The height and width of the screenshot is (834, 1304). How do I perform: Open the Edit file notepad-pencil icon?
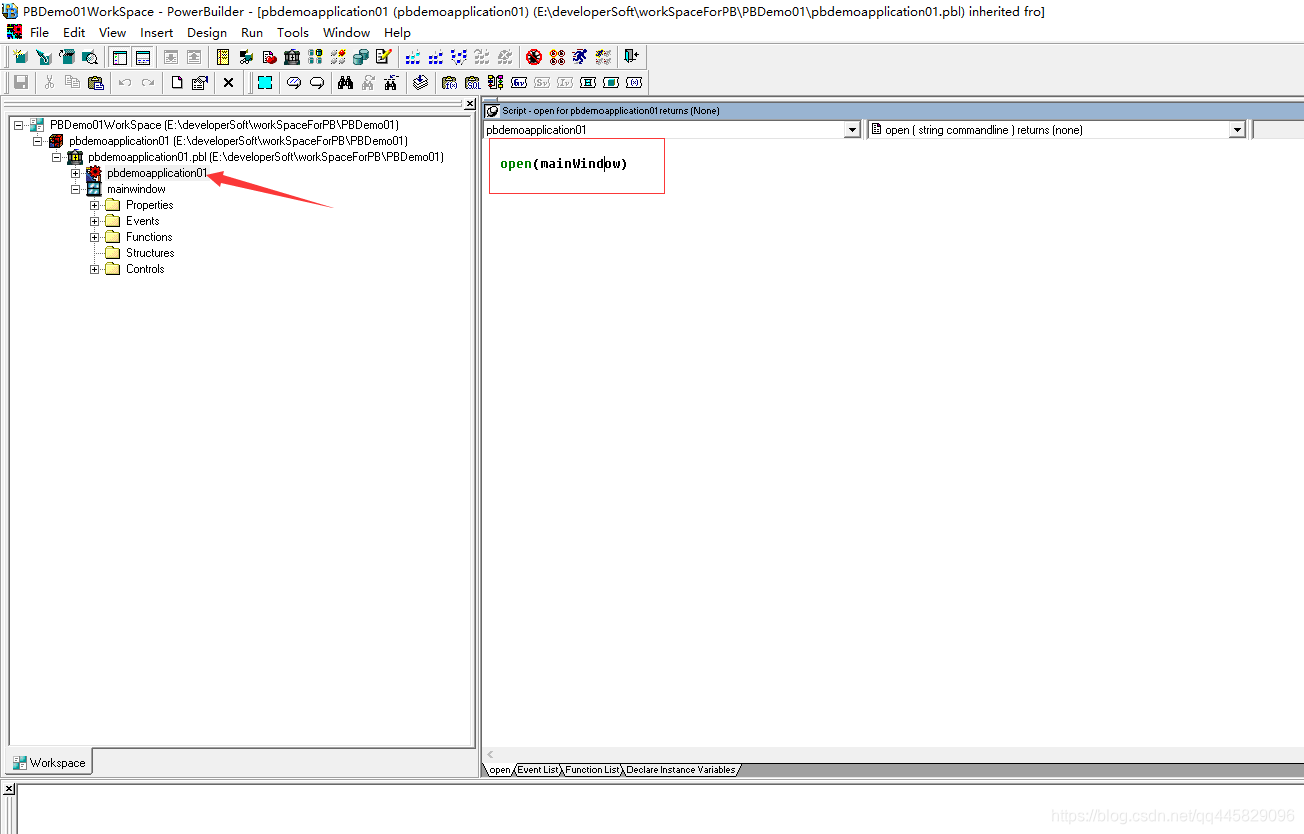[384, 57]
